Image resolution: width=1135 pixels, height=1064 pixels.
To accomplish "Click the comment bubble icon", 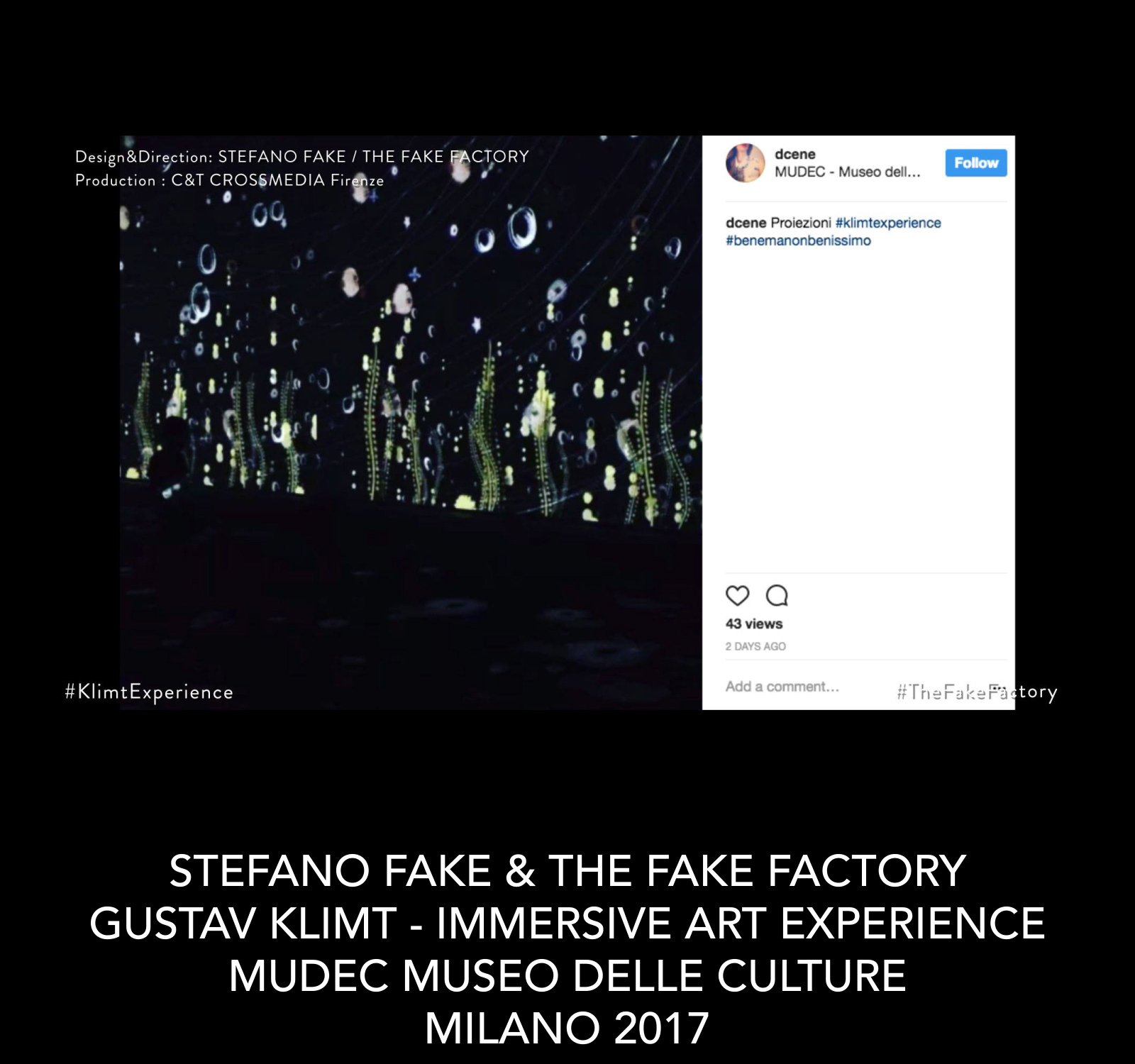I will tap(777, 596).
